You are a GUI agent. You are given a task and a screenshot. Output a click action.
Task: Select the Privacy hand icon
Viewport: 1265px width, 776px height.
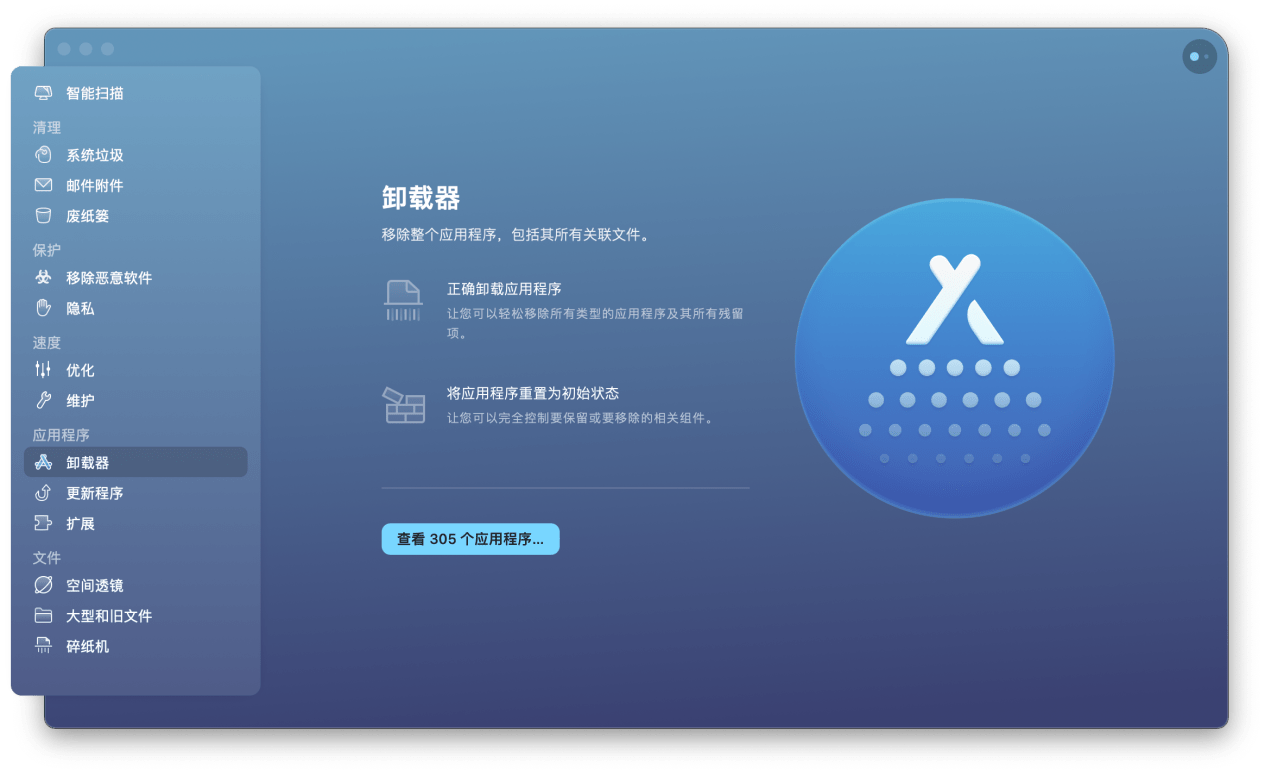click(43, 308)
